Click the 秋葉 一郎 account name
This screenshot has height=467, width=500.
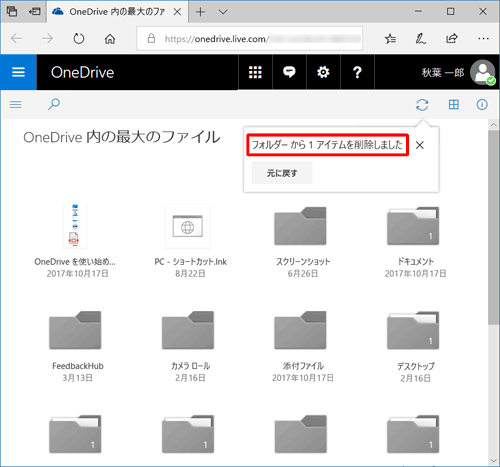(443, 72)
